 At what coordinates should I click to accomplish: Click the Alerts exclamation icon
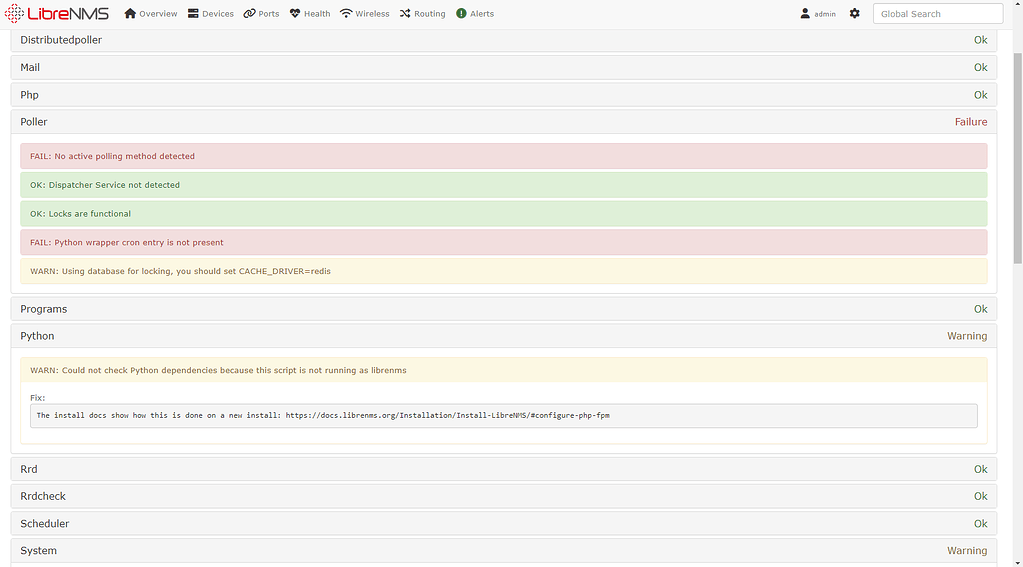click(461, 13)
